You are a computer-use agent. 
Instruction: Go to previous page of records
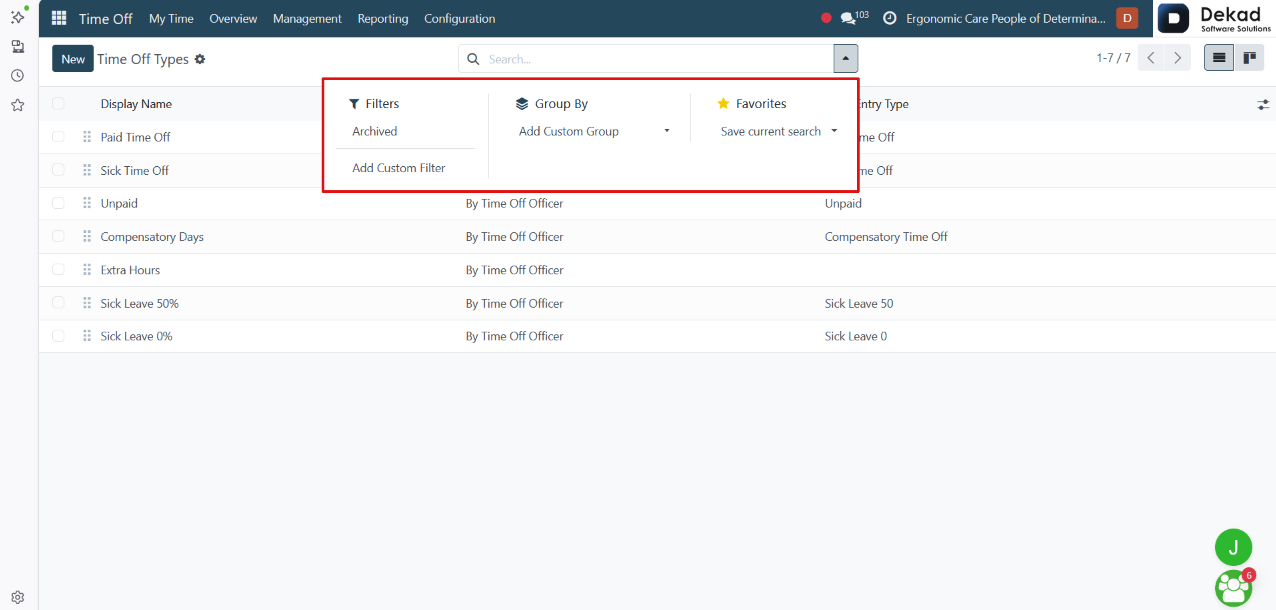click(1151, 58)
